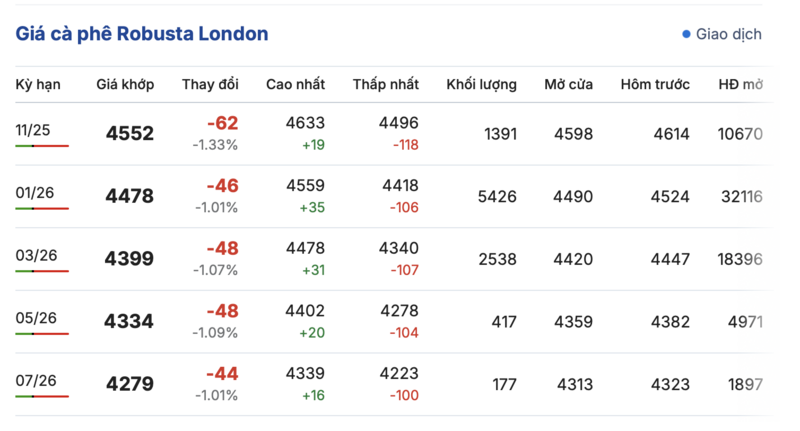The height and width of the screenshot is (431, 800).
Task: Click the Khối lượng column header
Action: (x=481, y=84)
